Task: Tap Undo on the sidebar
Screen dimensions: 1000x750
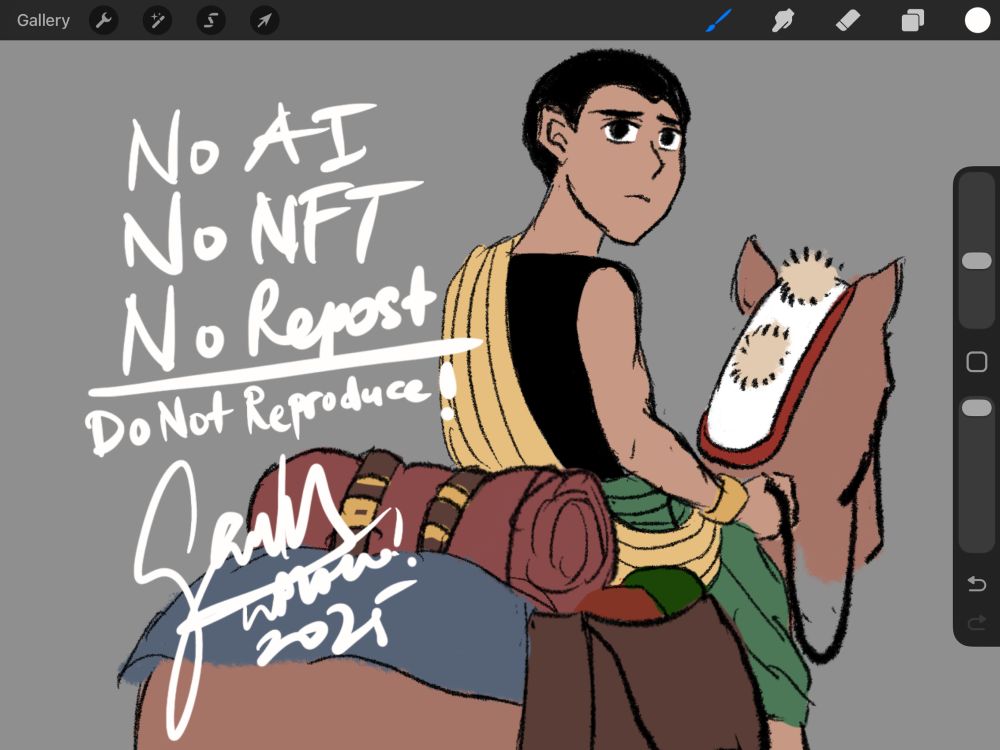Action: tap(976, 583)
